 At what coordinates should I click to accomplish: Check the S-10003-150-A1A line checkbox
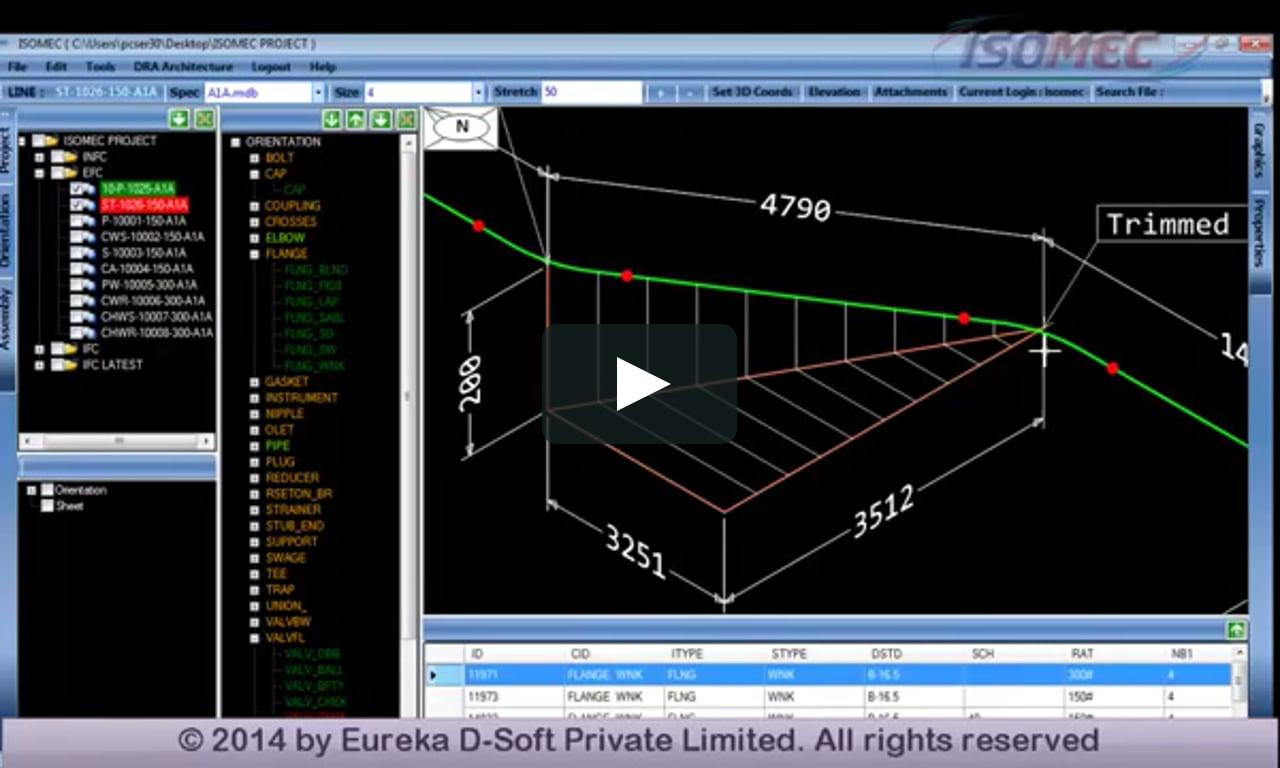78,253
